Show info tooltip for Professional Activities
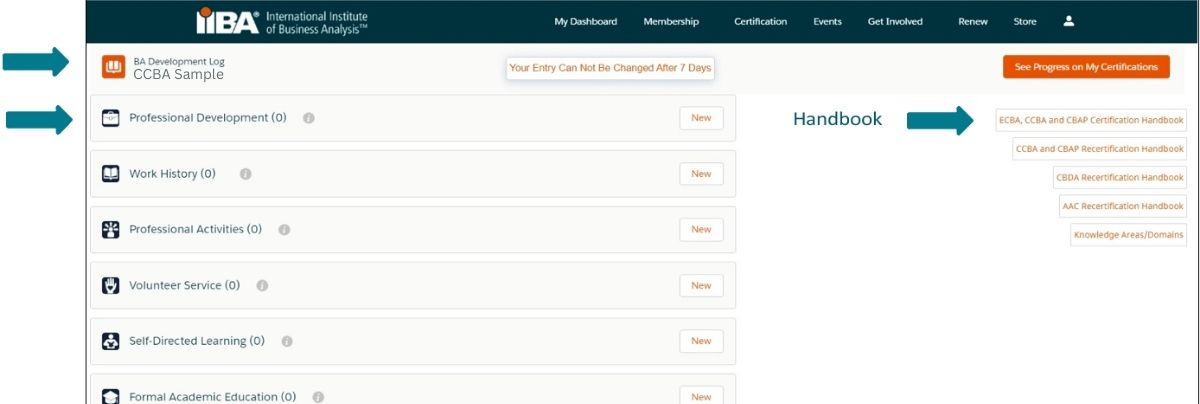 click(x=284, y=230)
